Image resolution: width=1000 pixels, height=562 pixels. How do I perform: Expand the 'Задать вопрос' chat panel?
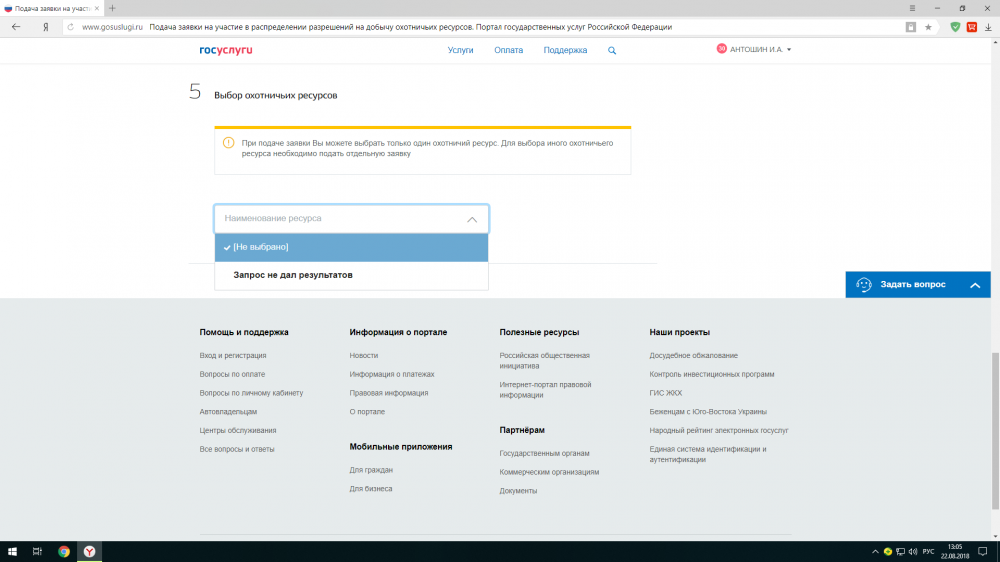click(974, 285)
